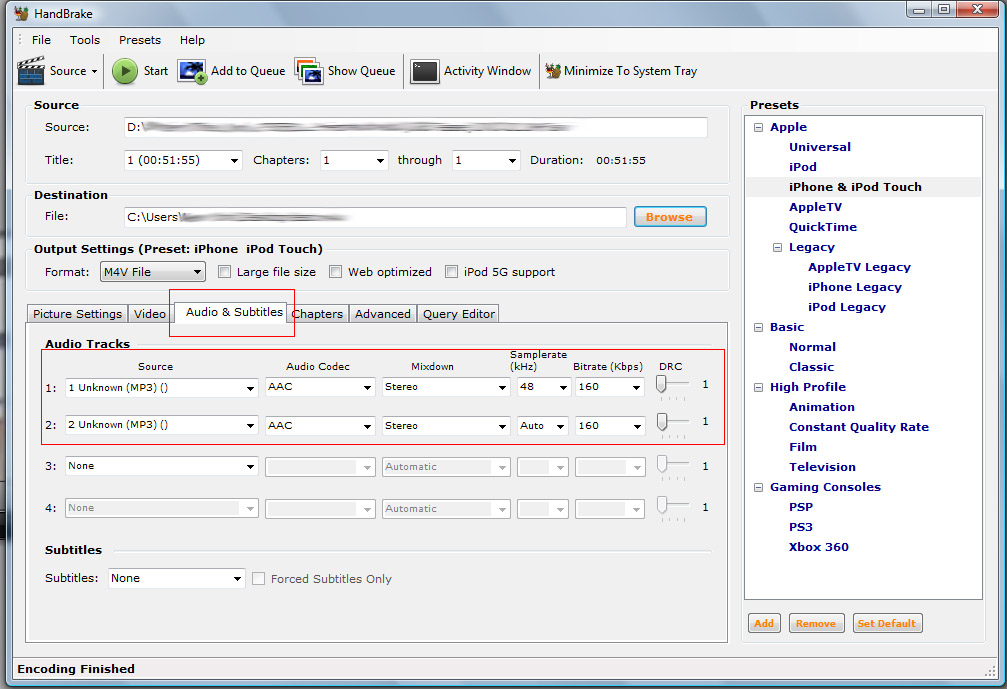
Task: Click the Destination File input field
Action: (x=375, y=217)
